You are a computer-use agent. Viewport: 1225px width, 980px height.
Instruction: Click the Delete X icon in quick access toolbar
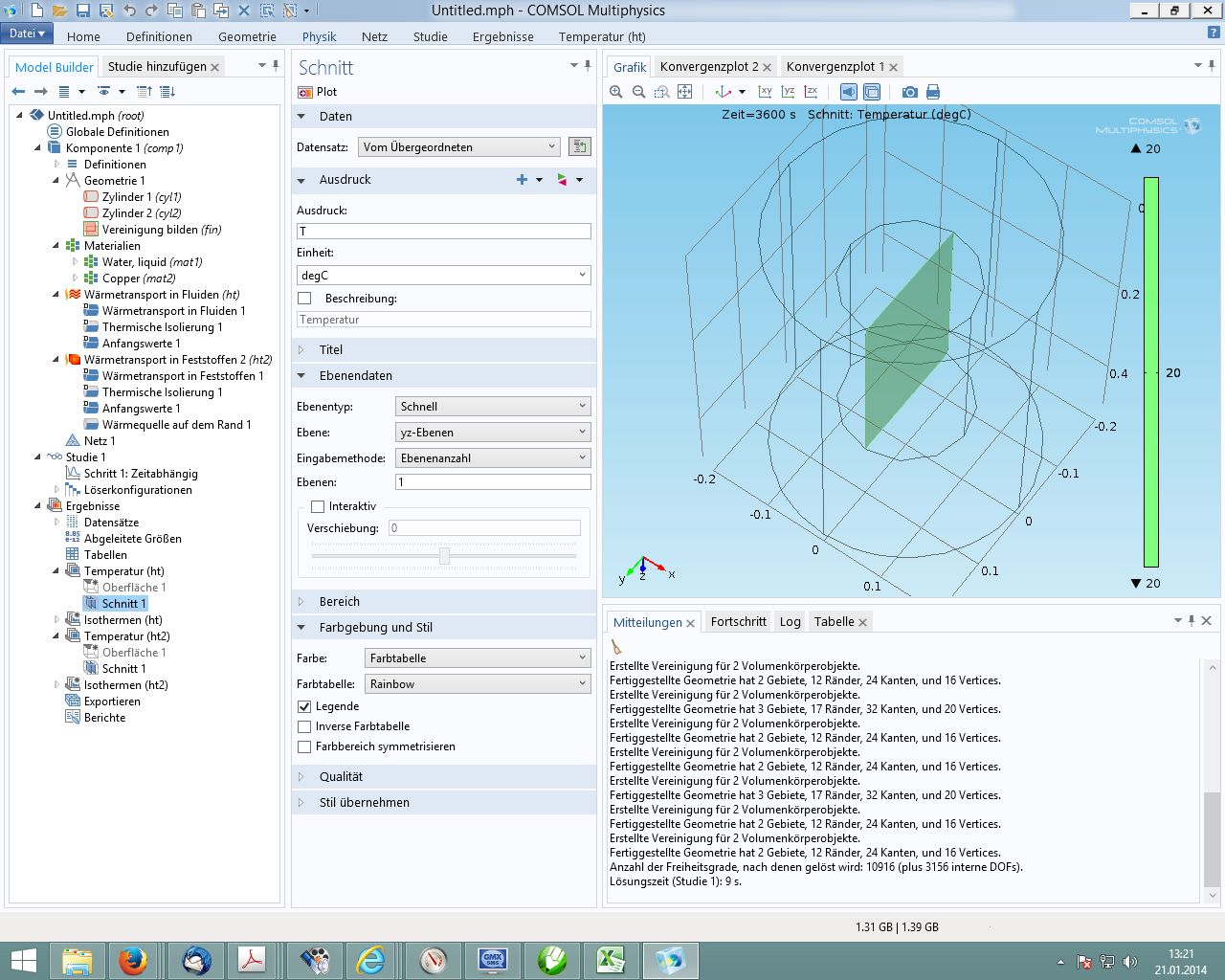[243, 11]
